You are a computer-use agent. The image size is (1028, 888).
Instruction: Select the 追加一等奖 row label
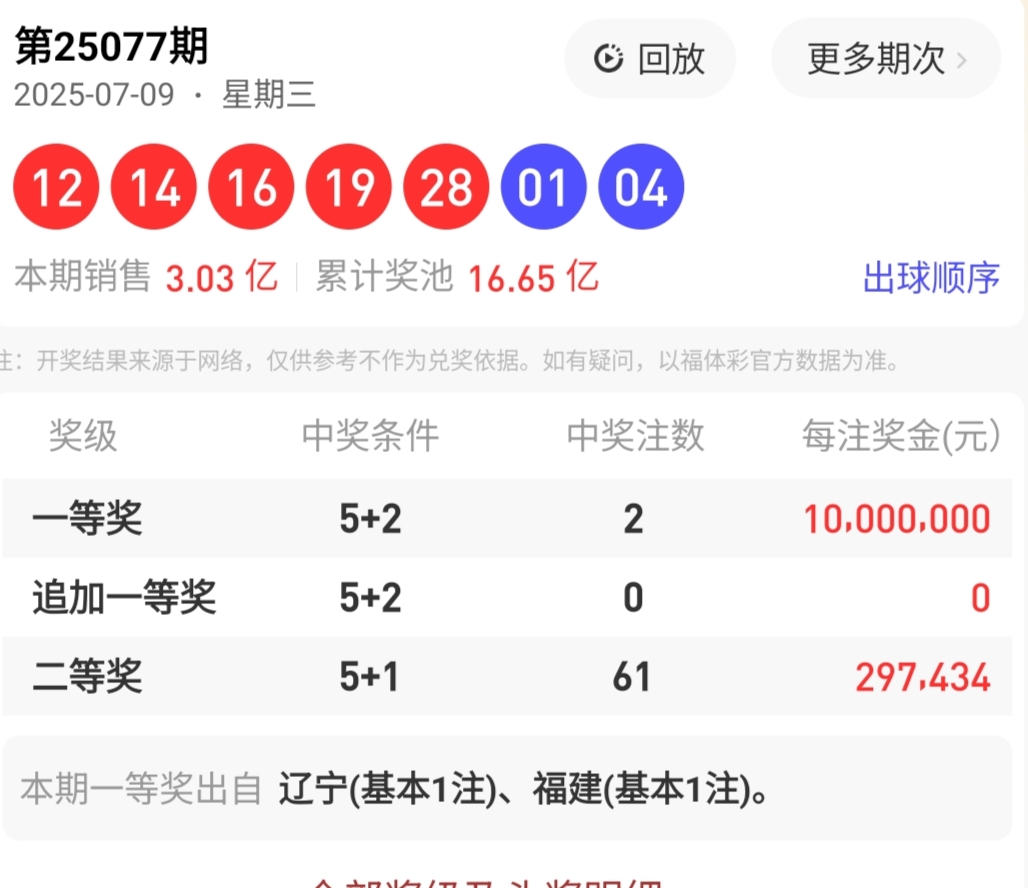[x=125, y=597]
